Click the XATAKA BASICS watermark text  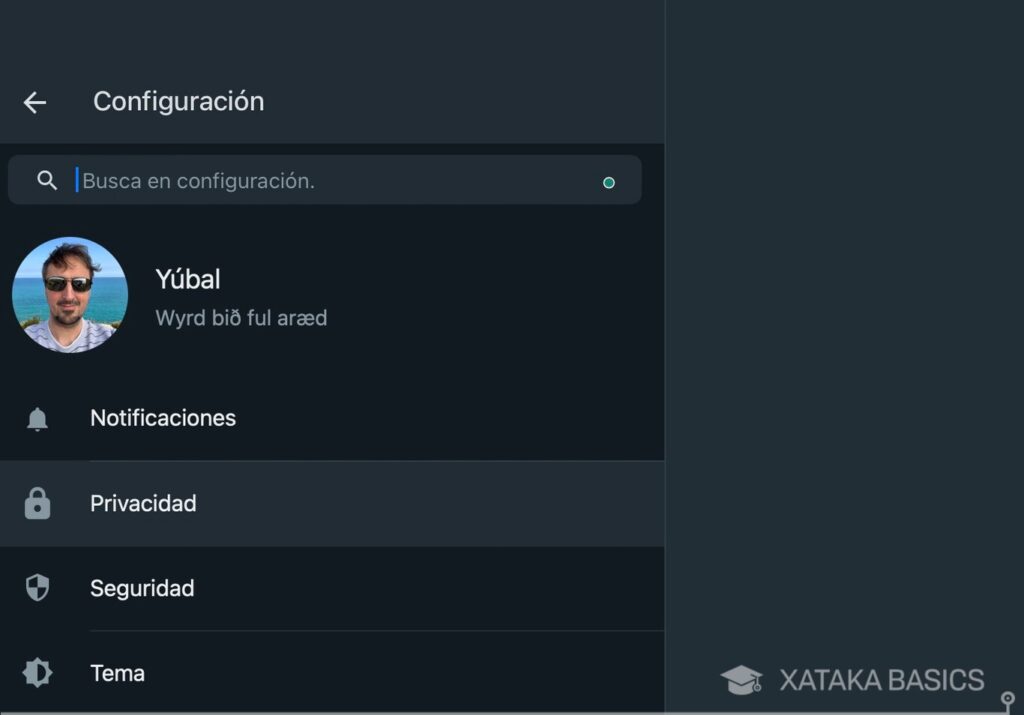[881, 680]
